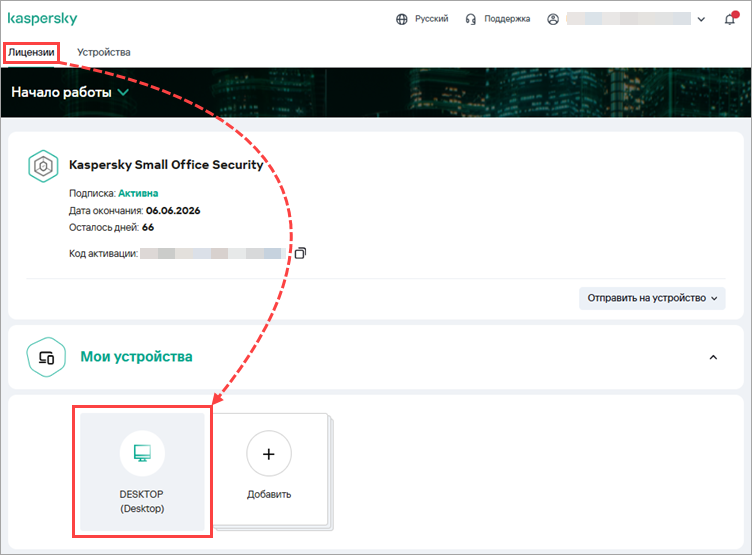Expand the Начало работы chevron
The image size is (752, 555).
(x=123, y=92)
